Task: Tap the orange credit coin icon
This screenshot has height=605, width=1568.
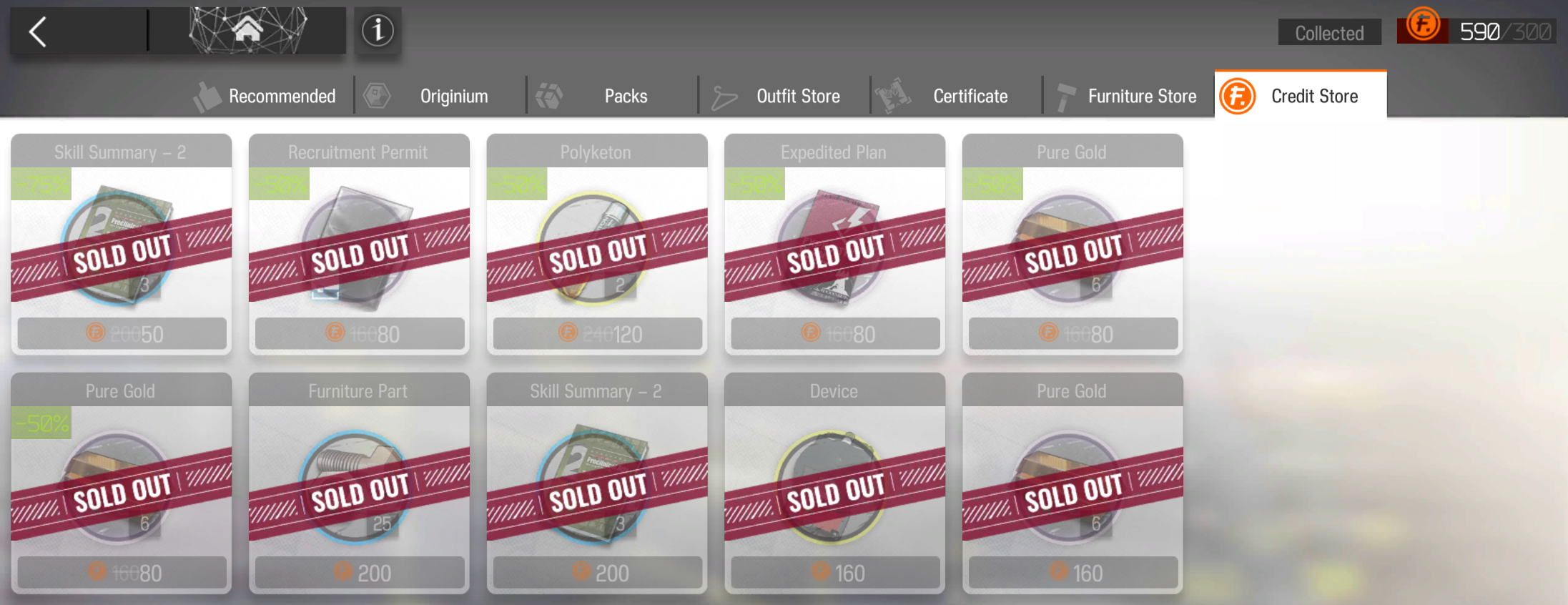Action: 1423,25
